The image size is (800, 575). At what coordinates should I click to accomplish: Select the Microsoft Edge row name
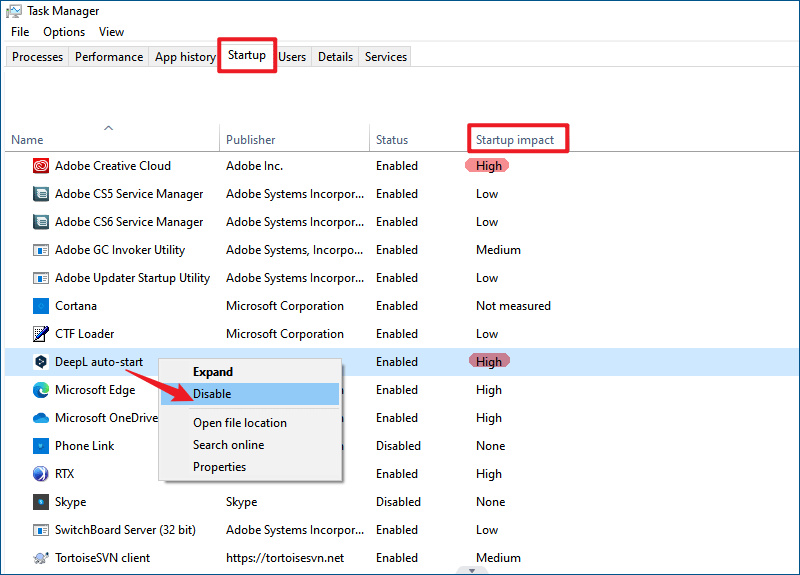click(x=95, y=390)
